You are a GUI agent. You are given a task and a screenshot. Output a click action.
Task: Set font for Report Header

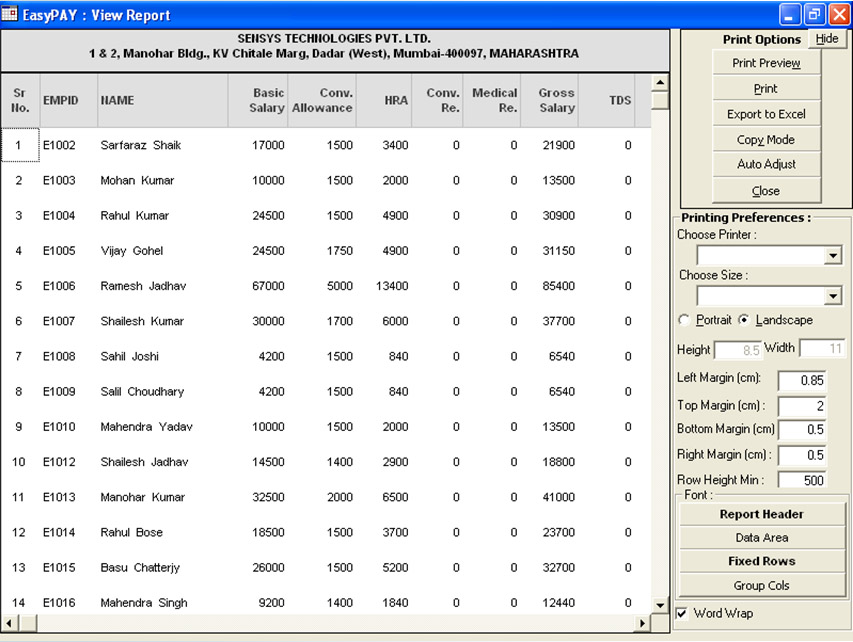[762, 514]
